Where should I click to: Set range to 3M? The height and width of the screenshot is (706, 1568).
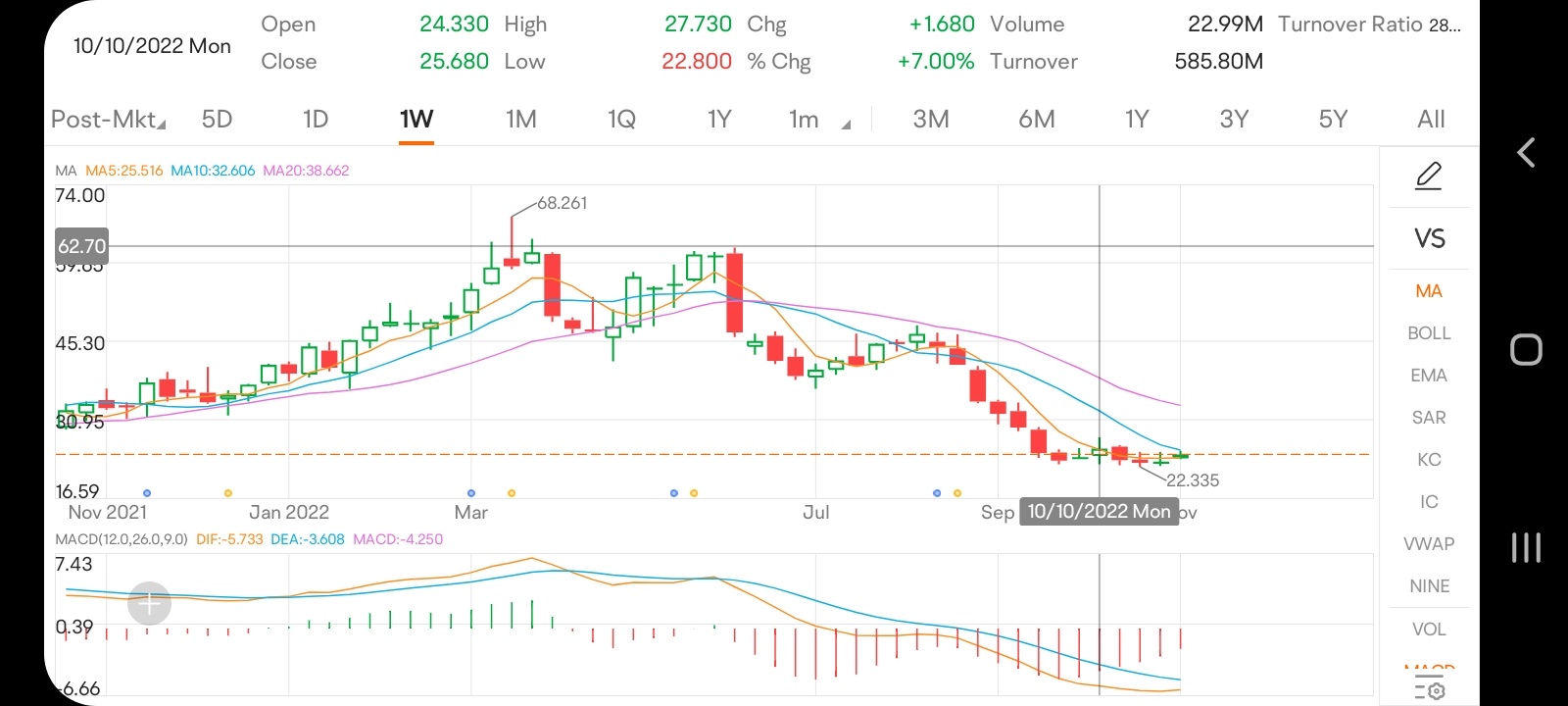931,120
